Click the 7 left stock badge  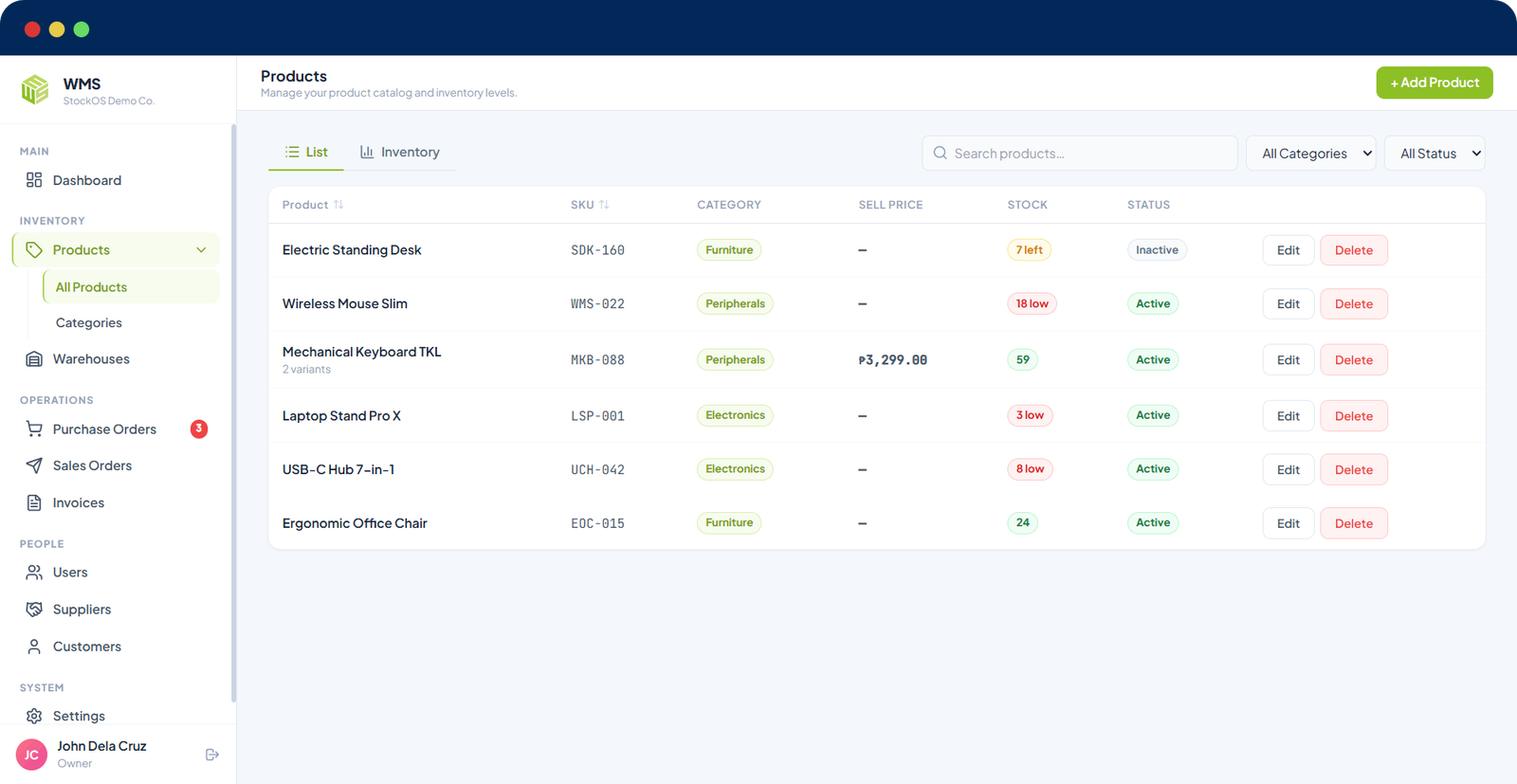[1029, 250]
